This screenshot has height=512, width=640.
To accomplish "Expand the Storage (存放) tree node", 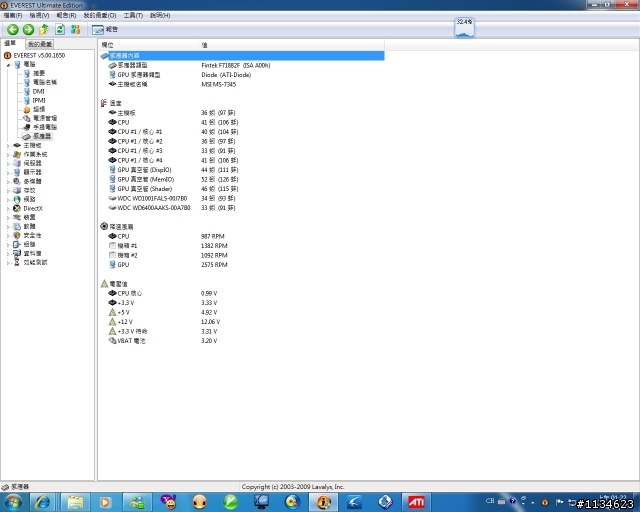I will tap(8, 191).
